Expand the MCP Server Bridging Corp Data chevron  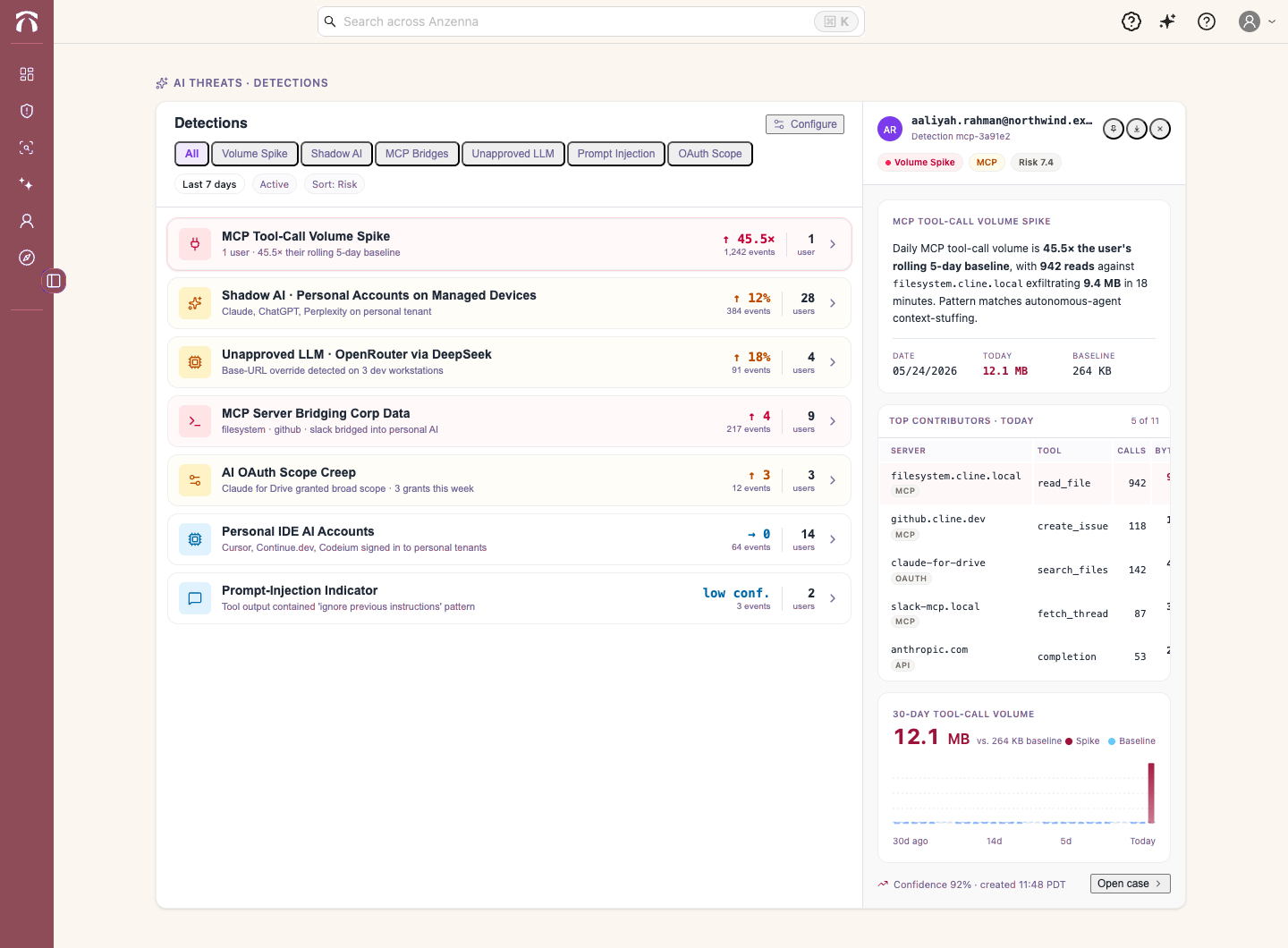pyautogui.click(x=833, y=421)
